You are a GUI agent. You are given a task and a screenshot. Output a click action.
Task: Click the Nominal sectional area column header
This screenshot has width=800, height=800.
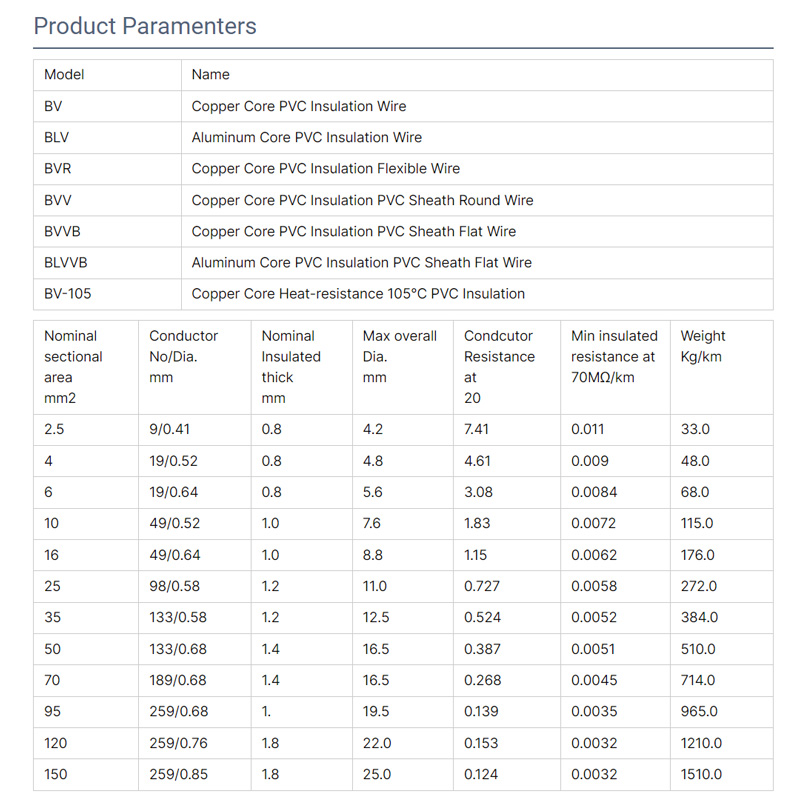tap(73, 367)
